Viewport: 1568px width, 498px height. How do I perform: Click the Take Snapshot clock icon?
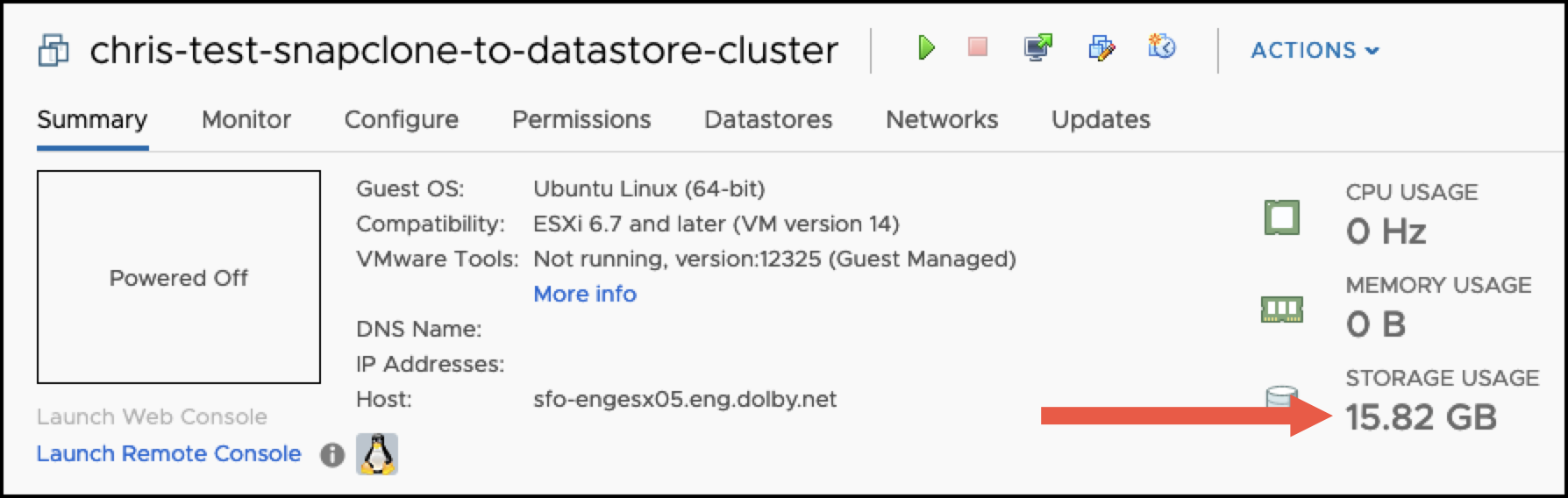point(1162,46)
